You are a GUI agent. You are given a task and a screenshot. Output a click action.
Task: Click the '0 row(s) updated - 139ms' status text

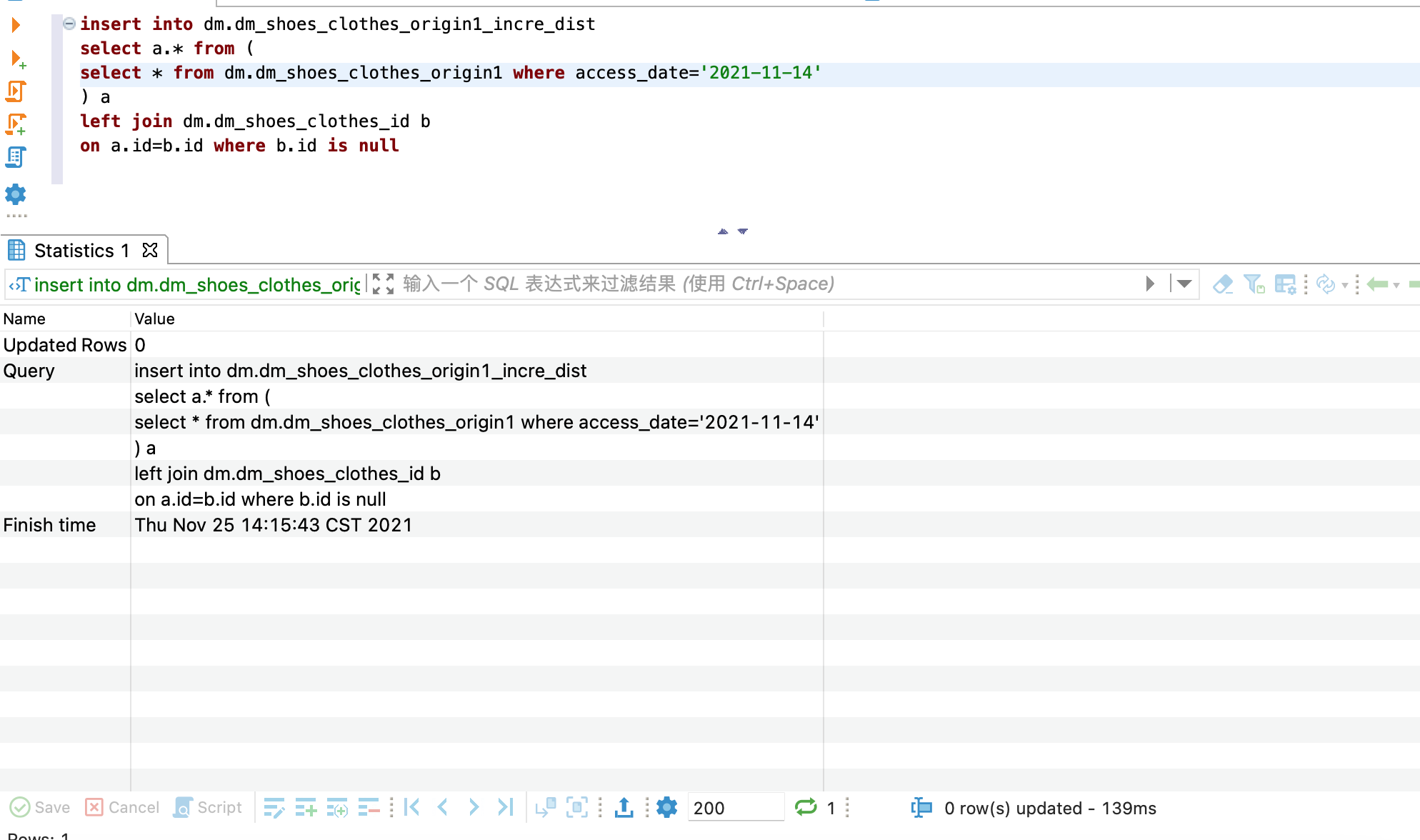1050,808
